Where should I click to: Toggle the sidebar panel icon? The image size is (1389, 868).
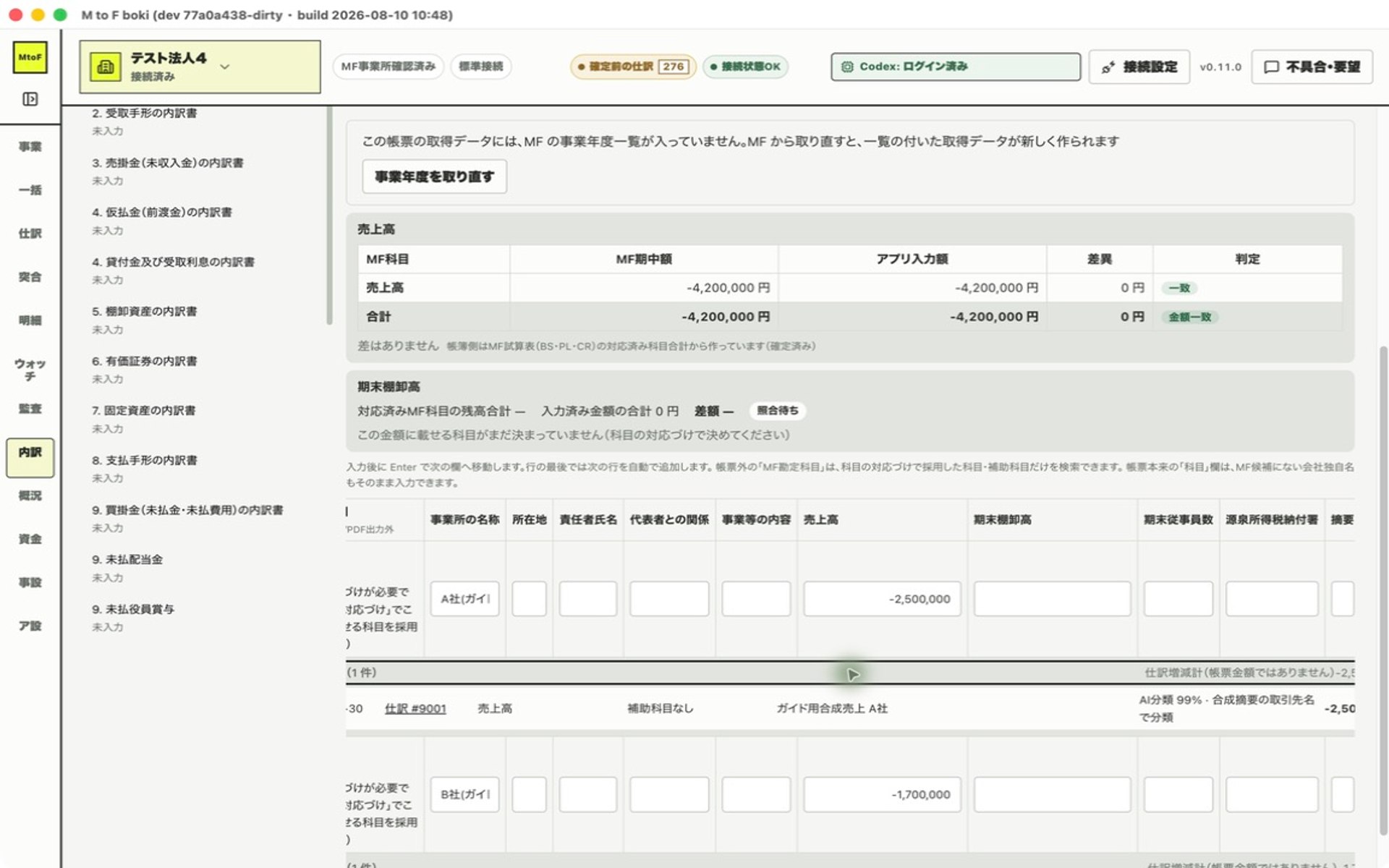click(30, 99)
